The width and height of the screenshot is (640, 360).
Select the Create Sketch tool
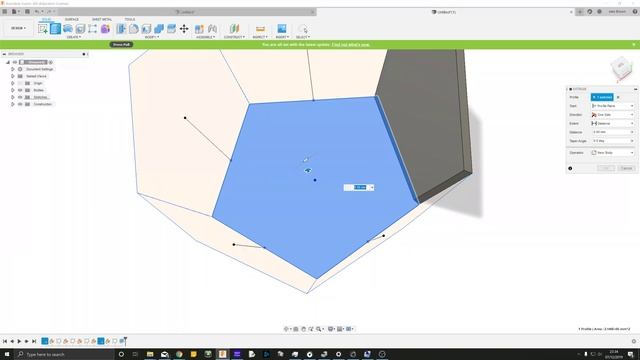[43, 29]
